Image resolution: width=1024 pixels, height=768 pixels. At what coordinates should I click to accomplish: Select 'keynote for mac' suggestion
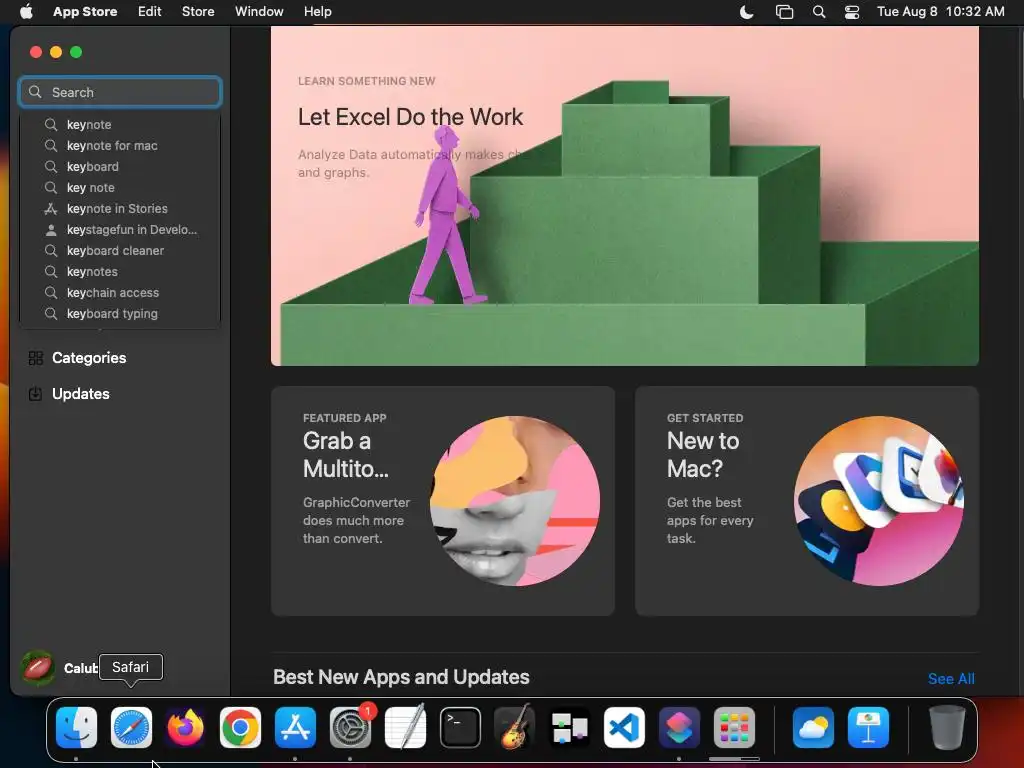(x=120, y=146)
